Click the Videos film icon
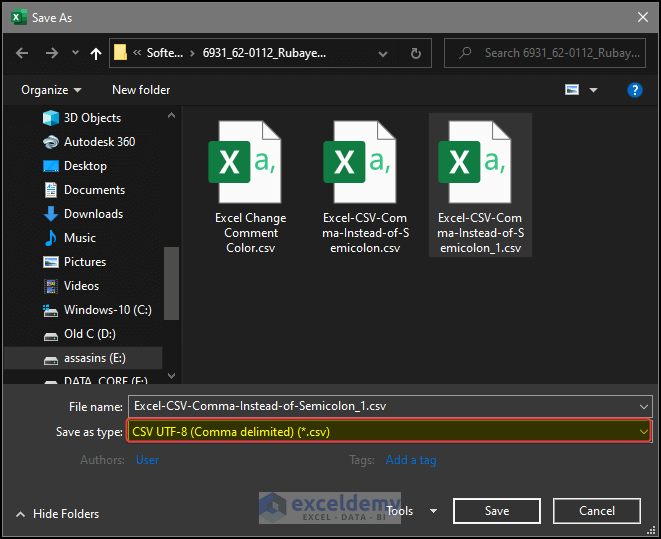The height and width of the screenshot is (539, 661). pos(51,287)
